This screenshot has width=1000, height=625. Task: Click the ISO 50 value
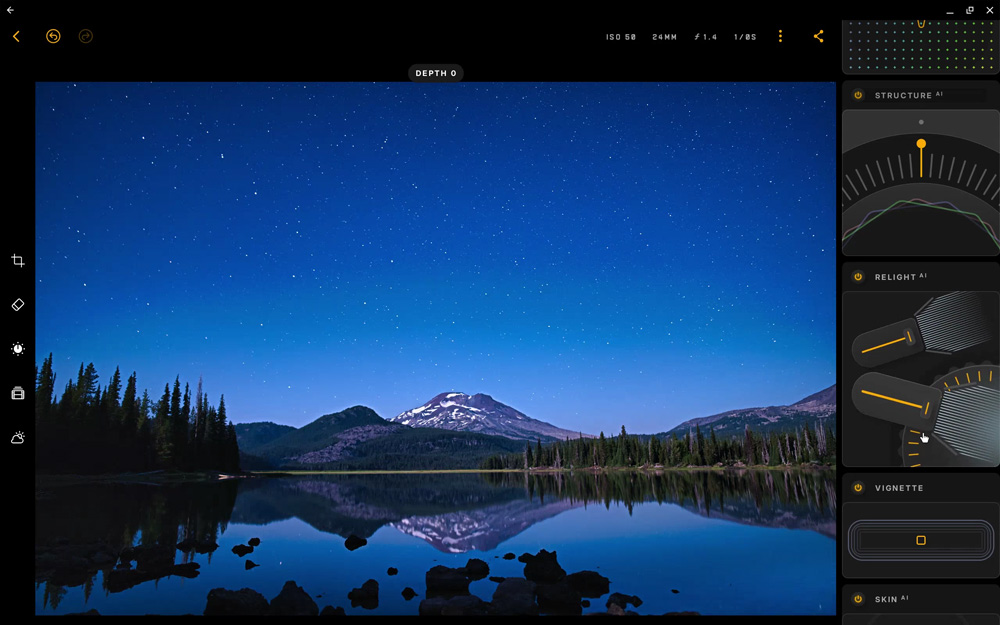pyautogui.click(x=621, y=37)
